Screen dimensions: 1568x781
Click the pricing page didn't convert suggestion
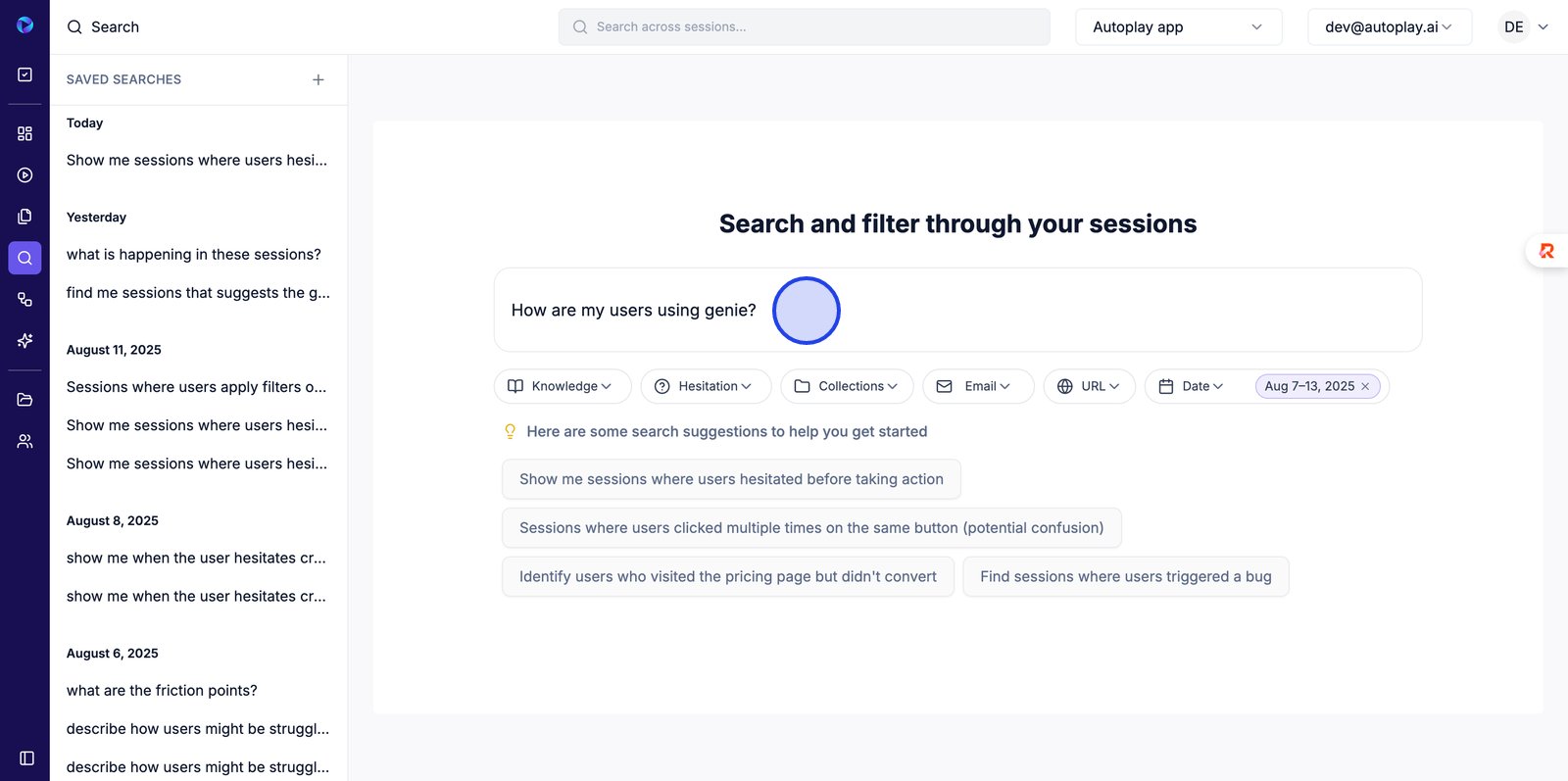click(x=727, y=577)
